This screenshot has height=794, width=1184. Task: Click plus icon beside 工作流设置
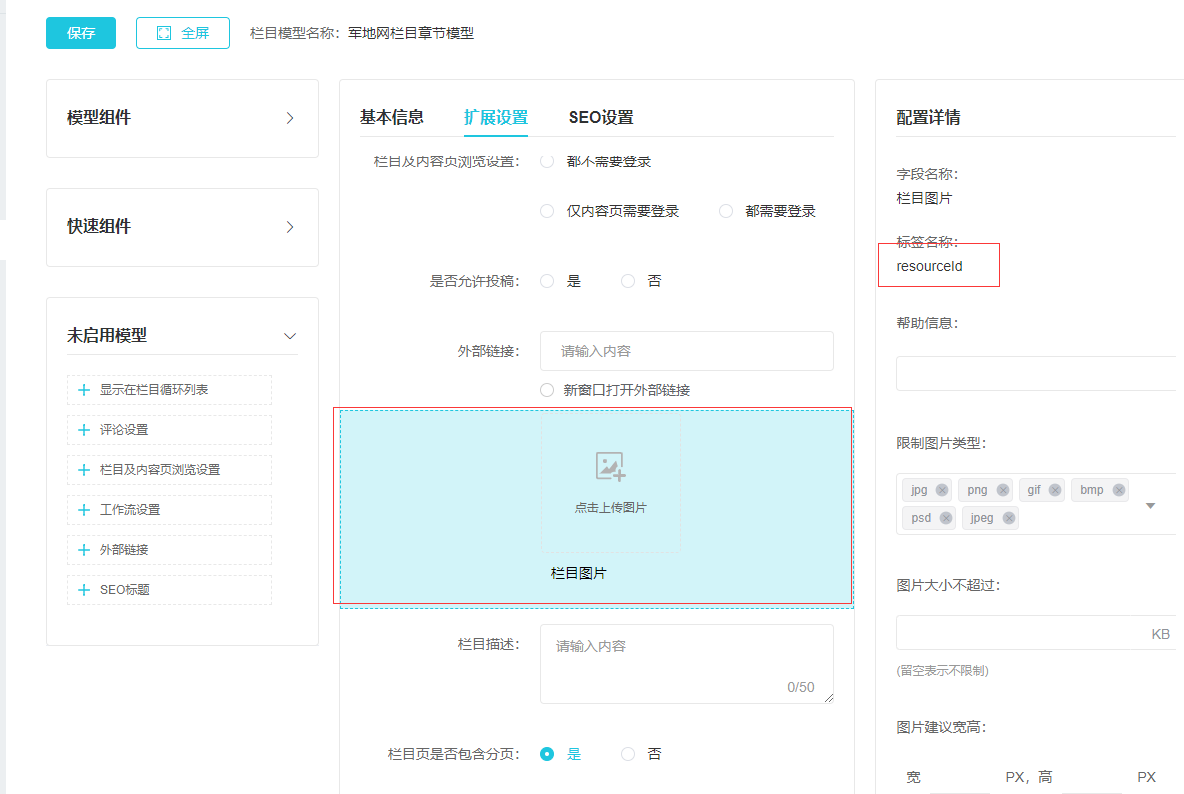pyautogui.click(x=84, y=510)
